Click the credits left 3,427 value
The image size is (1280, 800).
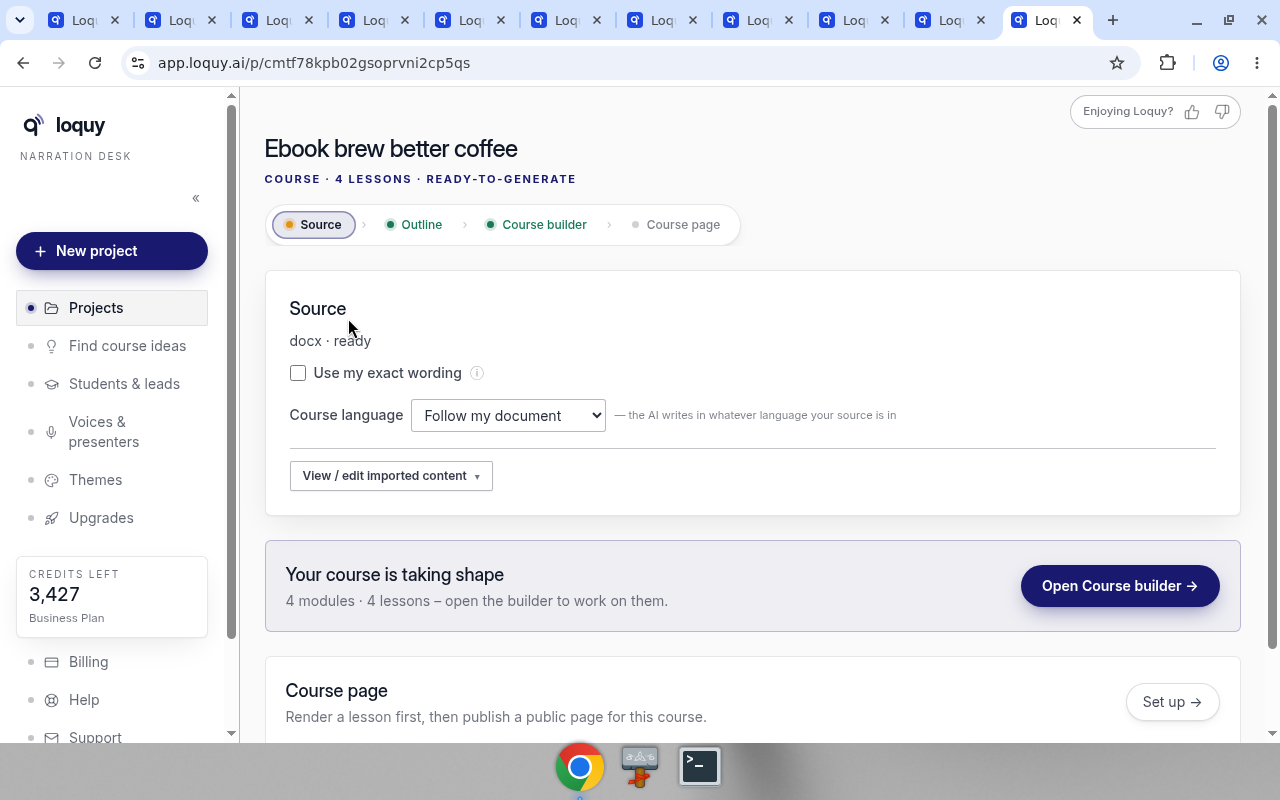point(54,594)
